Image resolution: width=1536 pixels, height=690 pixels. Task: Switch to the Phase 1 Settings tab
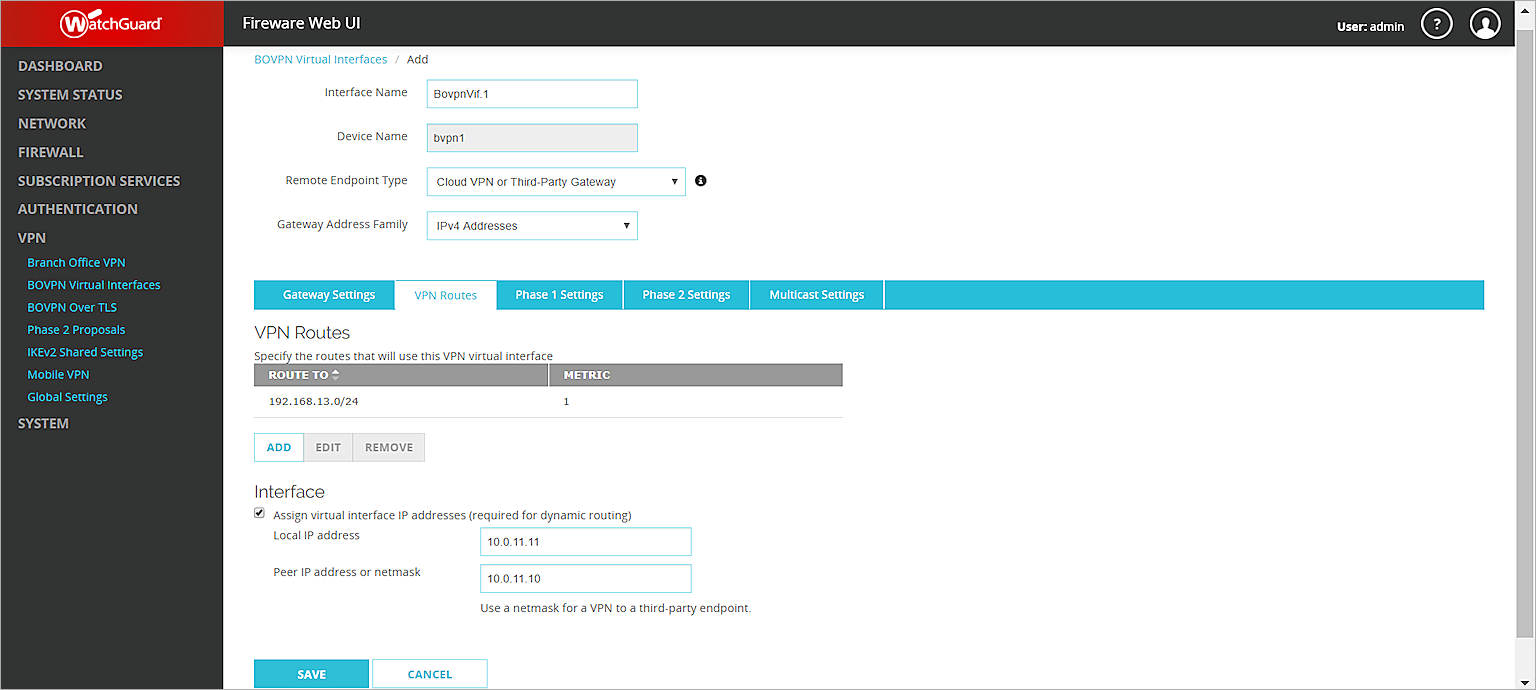click(559, 294)
